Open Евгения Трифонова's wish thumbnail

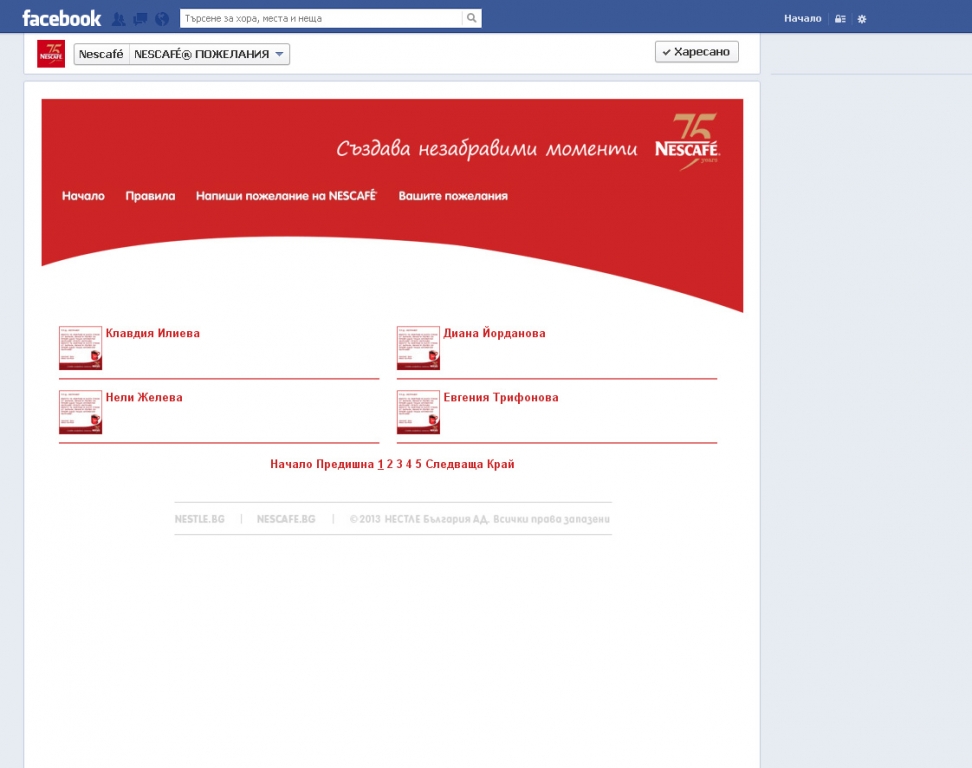pyautogui.click(x=418, y=412)
